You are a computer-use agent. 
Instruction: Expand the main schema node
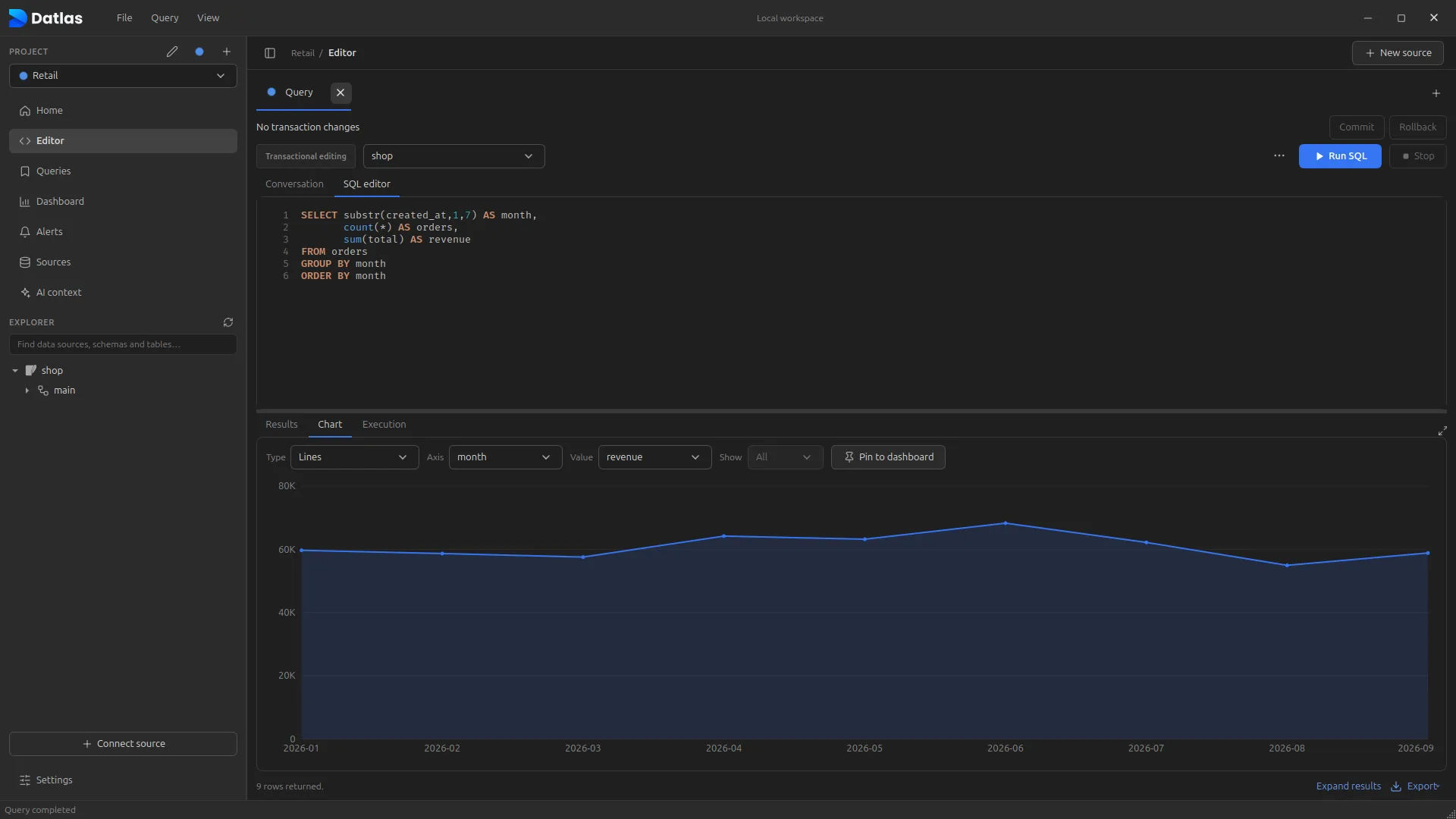tap(27, 391)
